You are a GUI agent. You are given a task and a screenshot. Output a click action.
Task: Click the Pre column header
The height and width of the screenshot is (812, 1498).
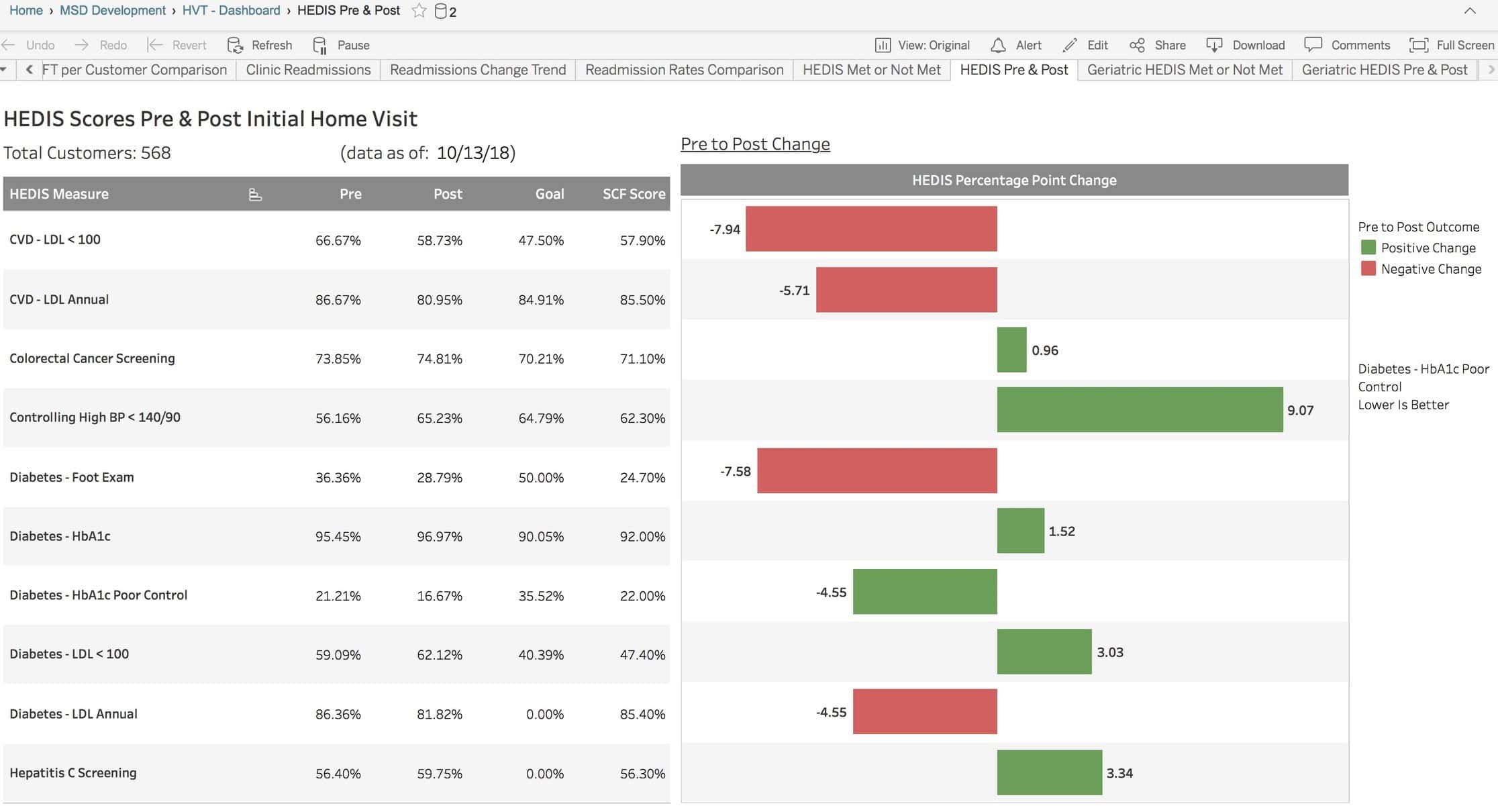pos(350,194)
